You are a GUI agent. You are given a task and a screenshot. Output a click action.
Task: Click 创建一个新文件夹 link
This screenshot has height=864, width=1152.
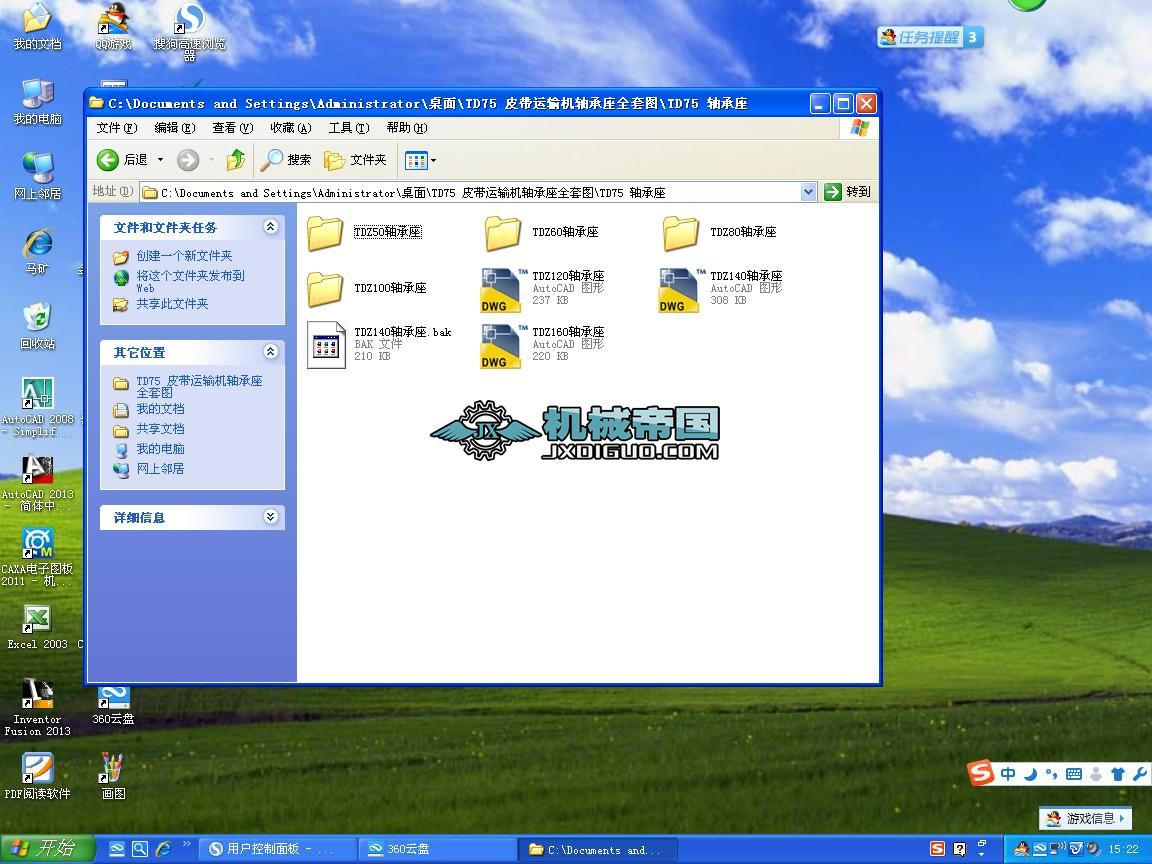(x=184, y=256)
